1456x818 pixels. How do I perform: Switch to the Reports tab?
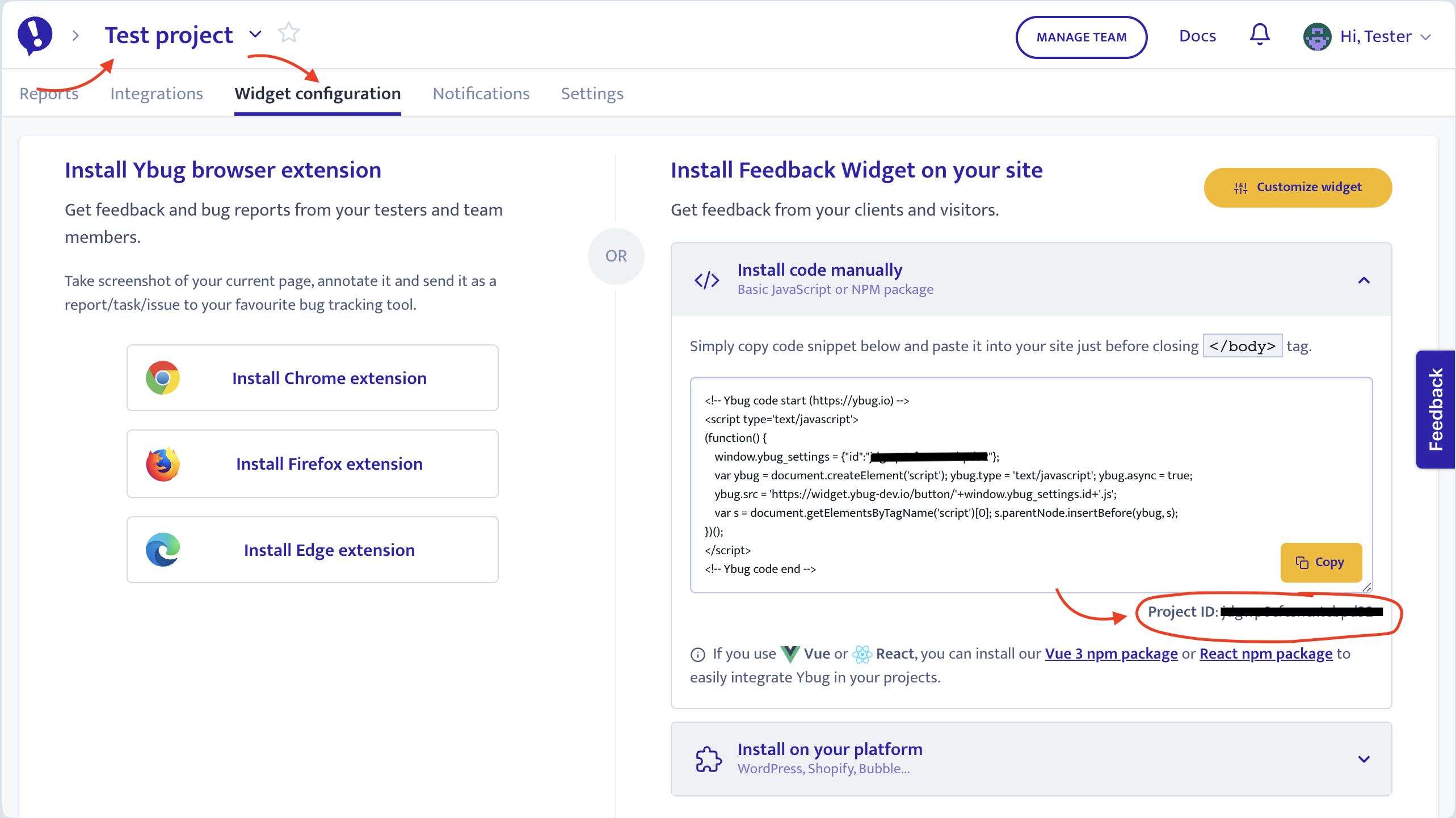49,94
